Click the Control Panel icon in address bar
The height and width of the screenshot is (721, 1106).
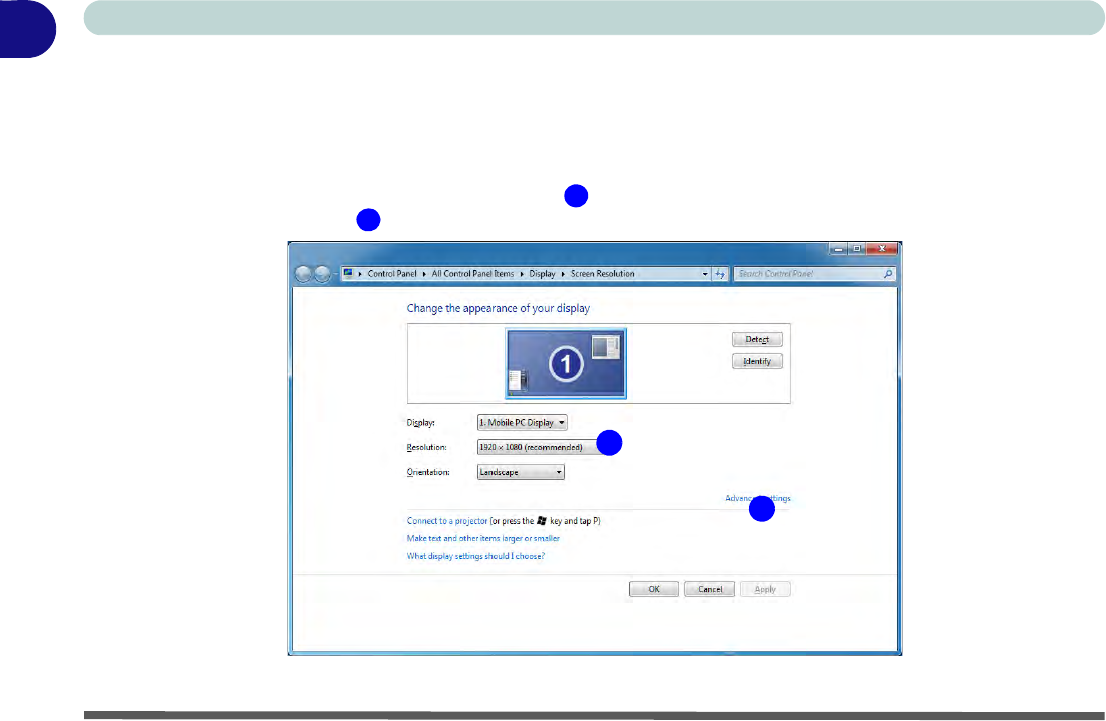pos(349,274)
